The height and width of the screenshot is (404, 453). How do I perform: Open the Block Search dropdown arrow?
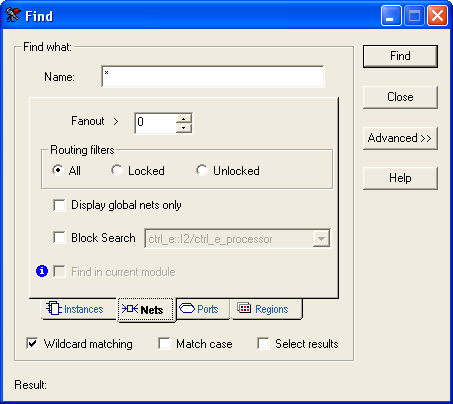click(321, 239)
